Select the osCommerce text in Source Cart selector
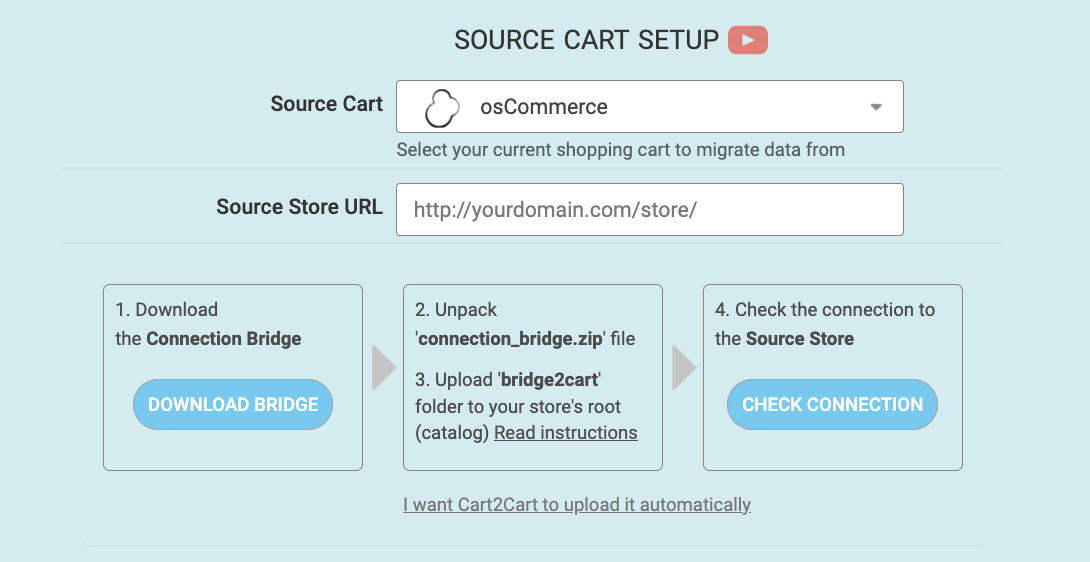This screenshot has height=562, width=1090. click(543, 107)
